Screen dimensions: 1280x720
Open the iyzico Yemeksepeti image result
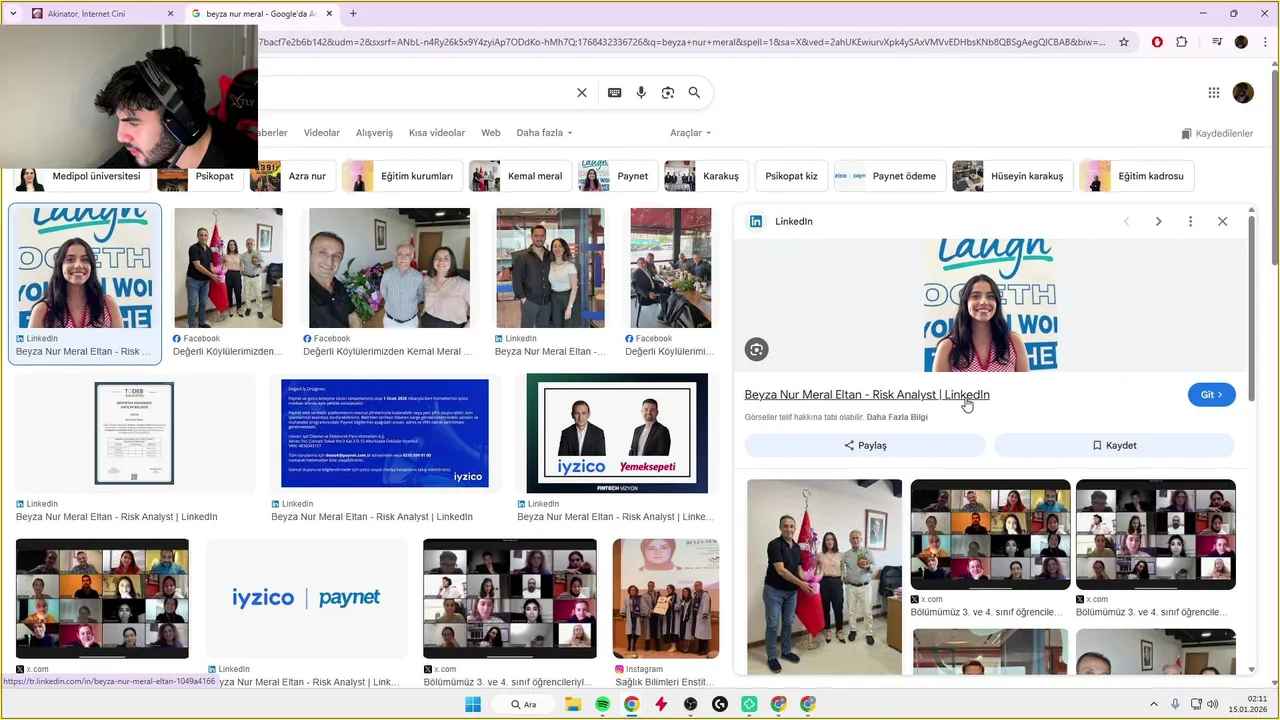click(617, 434)
